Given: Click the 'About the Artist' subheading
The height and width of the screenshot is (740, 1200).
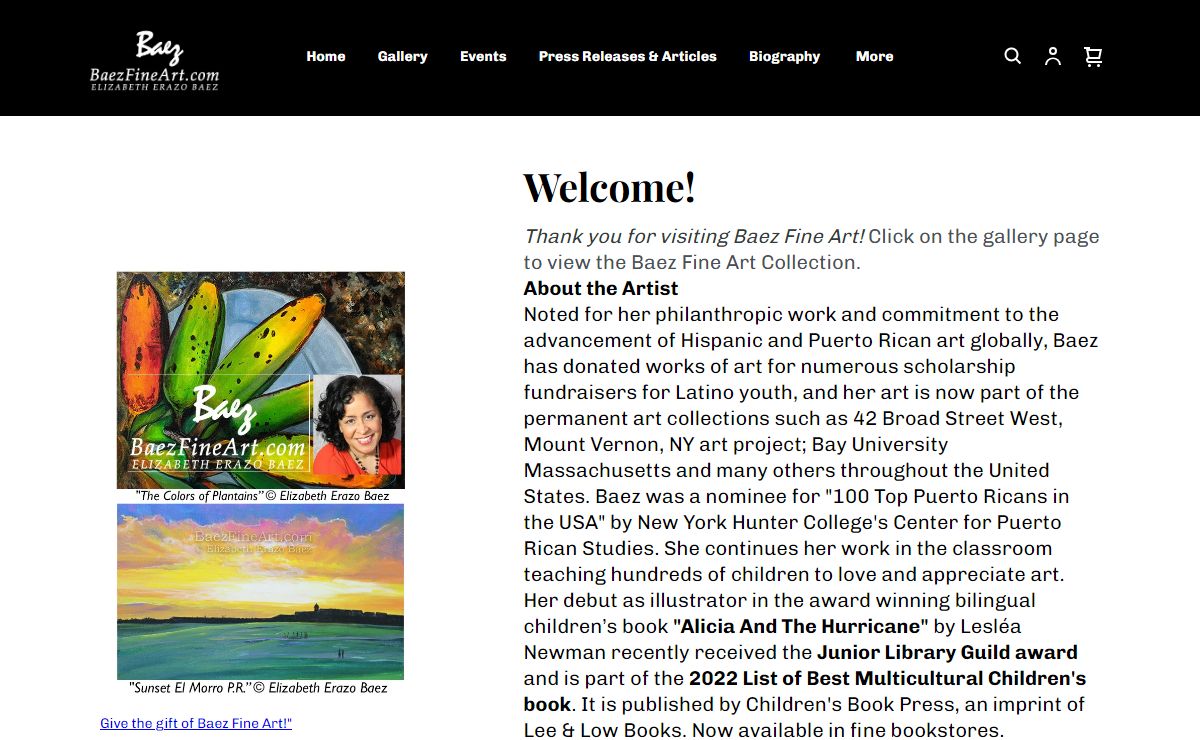Looking at the screenshot, I should click(x=601, y=288).
